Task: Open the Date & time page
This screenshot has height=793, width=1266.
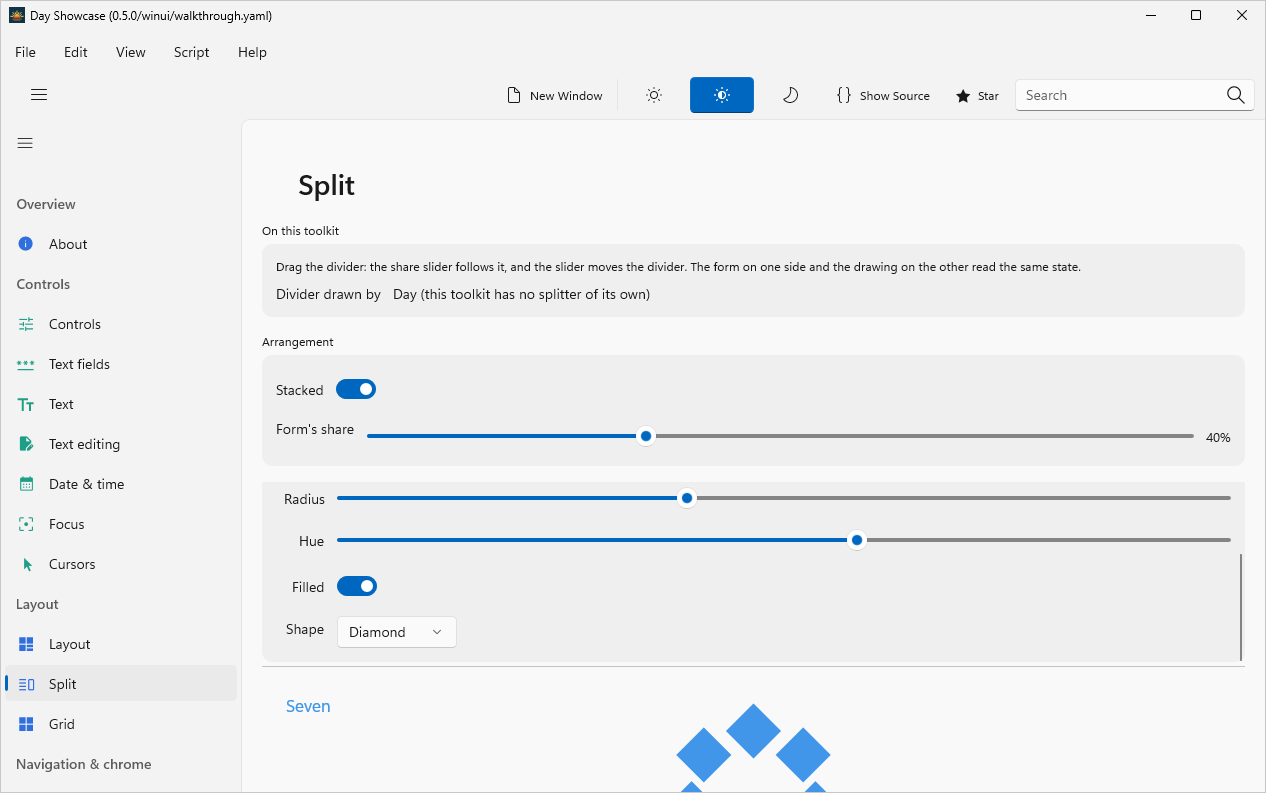Action: (x=121, y=484)
